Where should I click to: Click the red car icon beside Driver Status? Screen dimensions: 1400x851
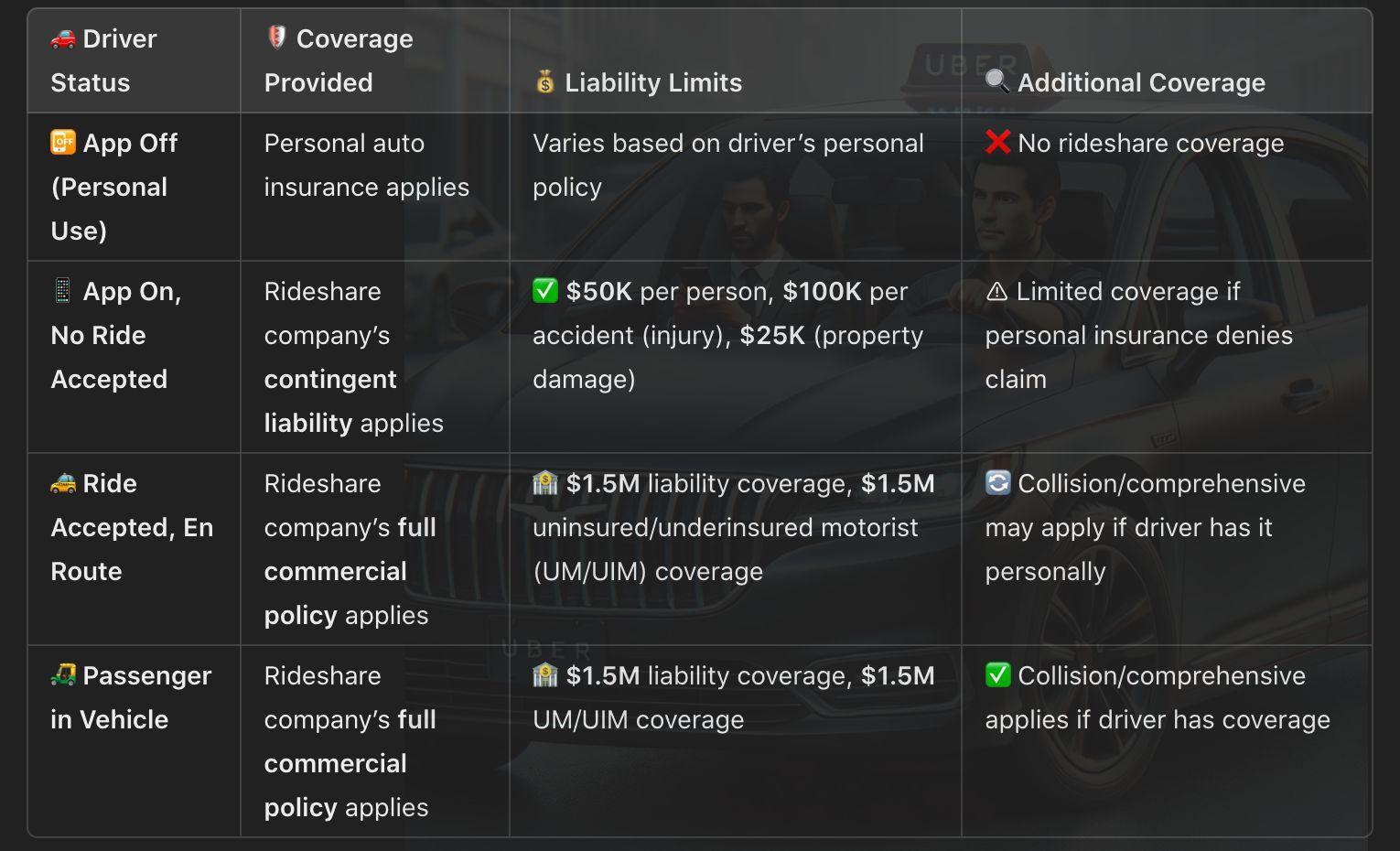tap(63, 39)
